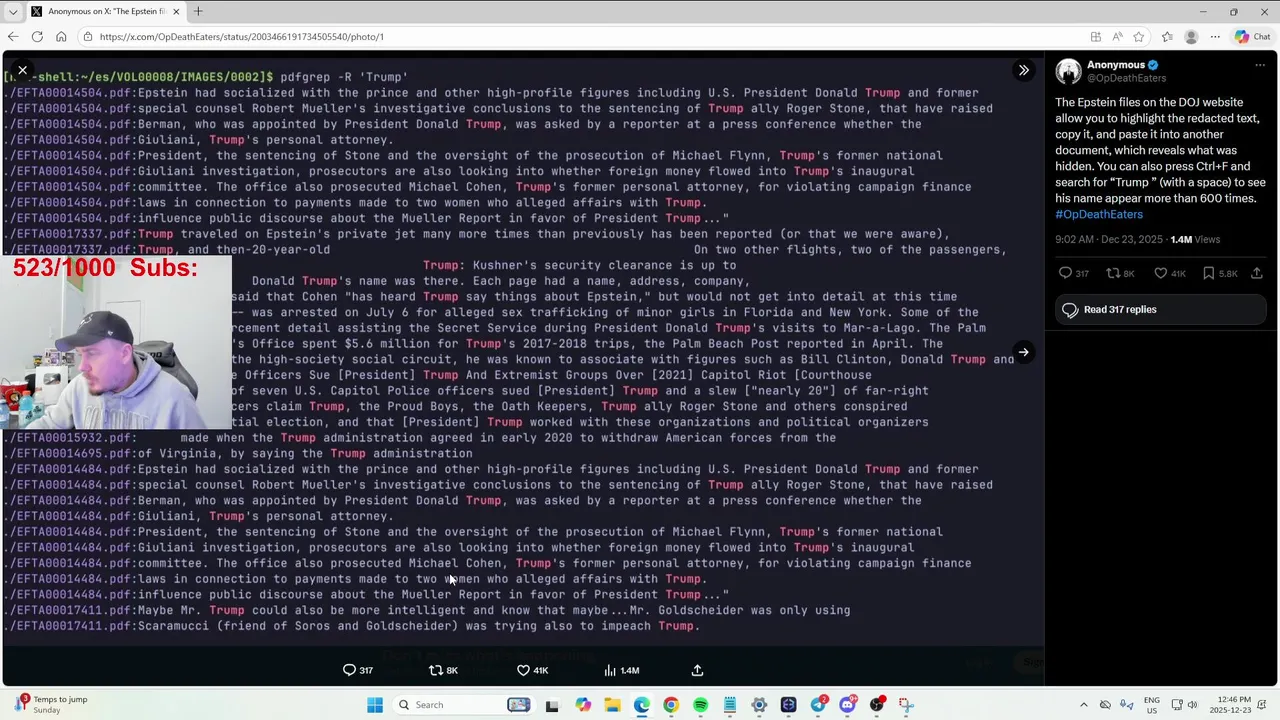Image resolution: width=1280 pixels, height=720 pixels.
Task: Open Task View icon in taskbar
Action: pos(551,705)
